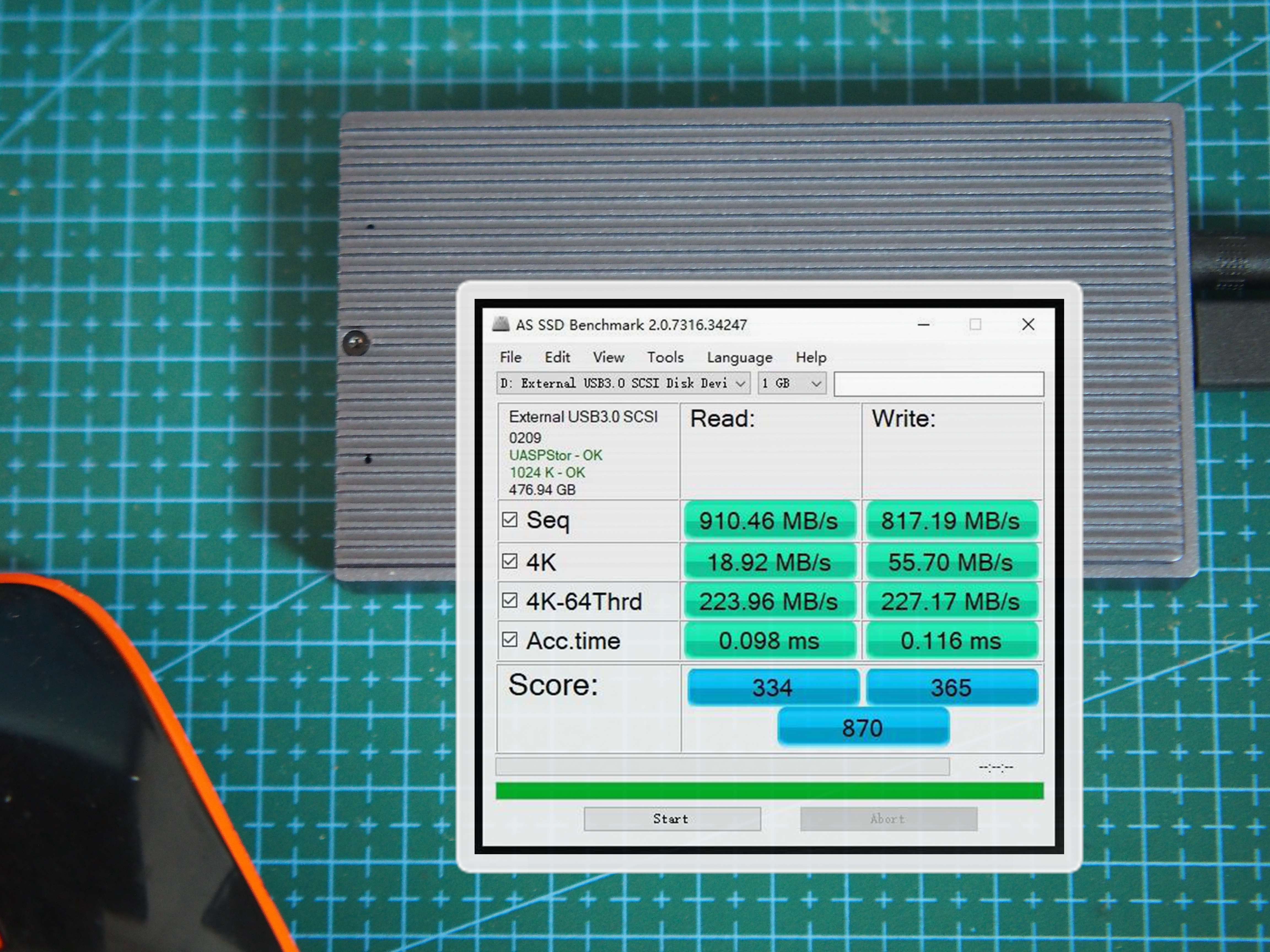Click the Start button
This screenshot has width=1270, height=952.
(x=672, y=819)
